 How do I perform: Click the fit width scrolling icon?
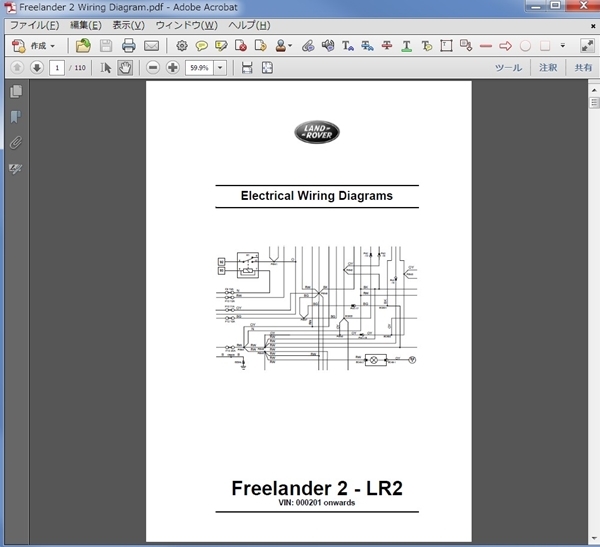click(x=247, y=68)
